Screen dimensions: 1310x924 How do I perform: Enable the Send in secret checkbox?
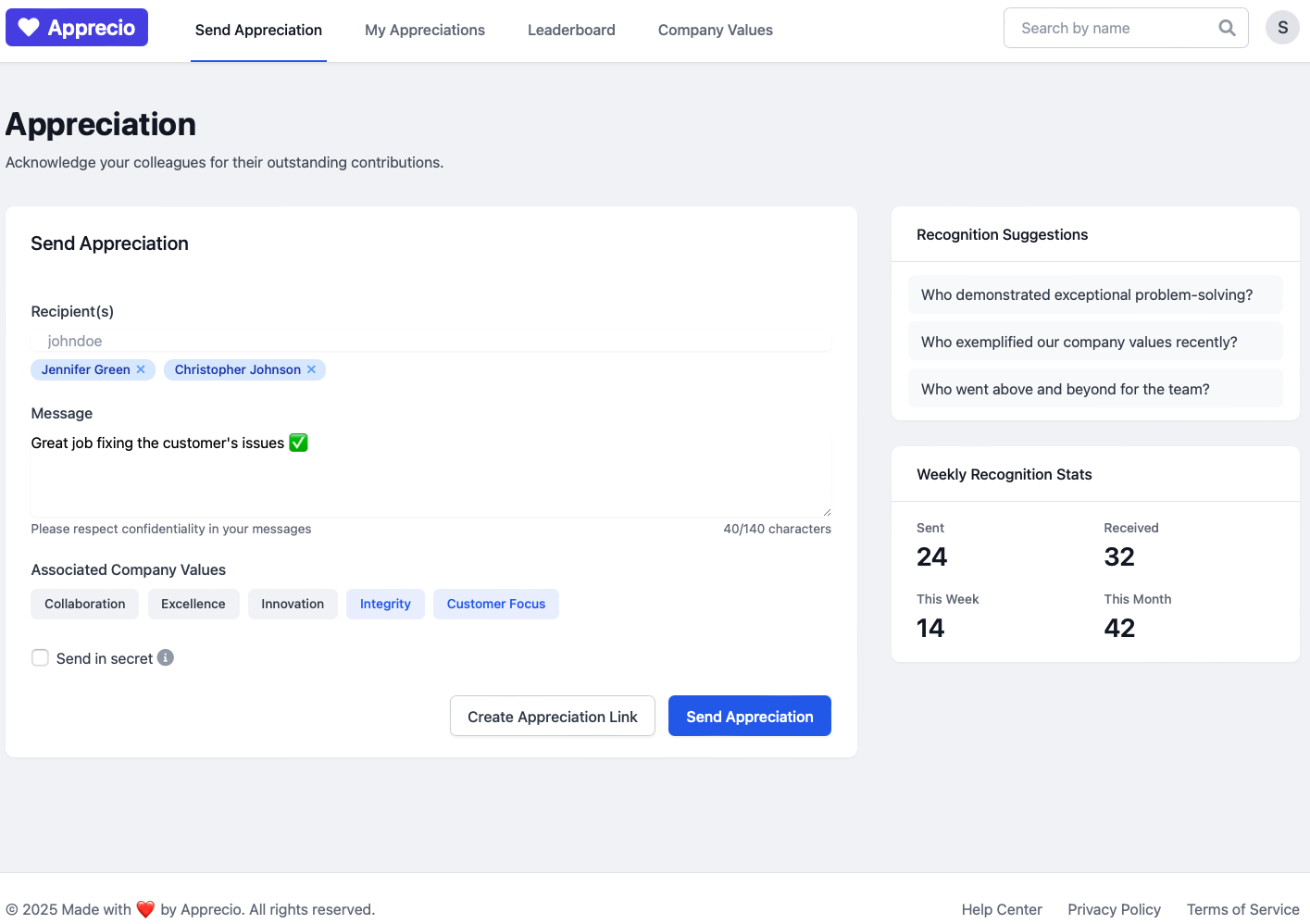point(41,658)
